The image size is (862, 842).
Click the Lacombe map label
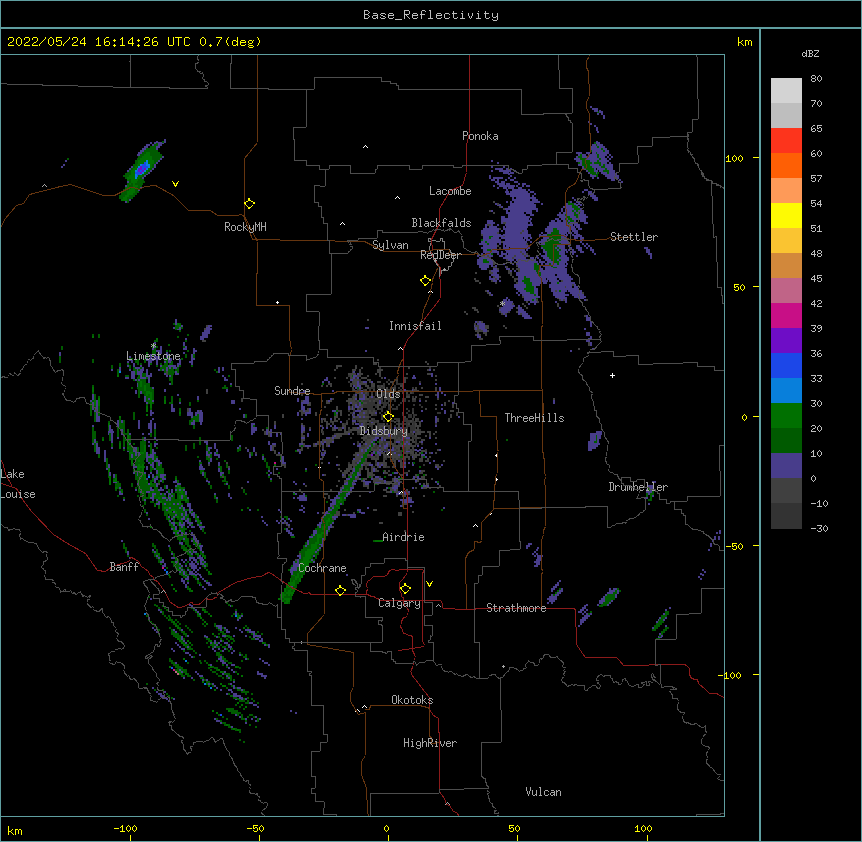click(x=450, y=191)
